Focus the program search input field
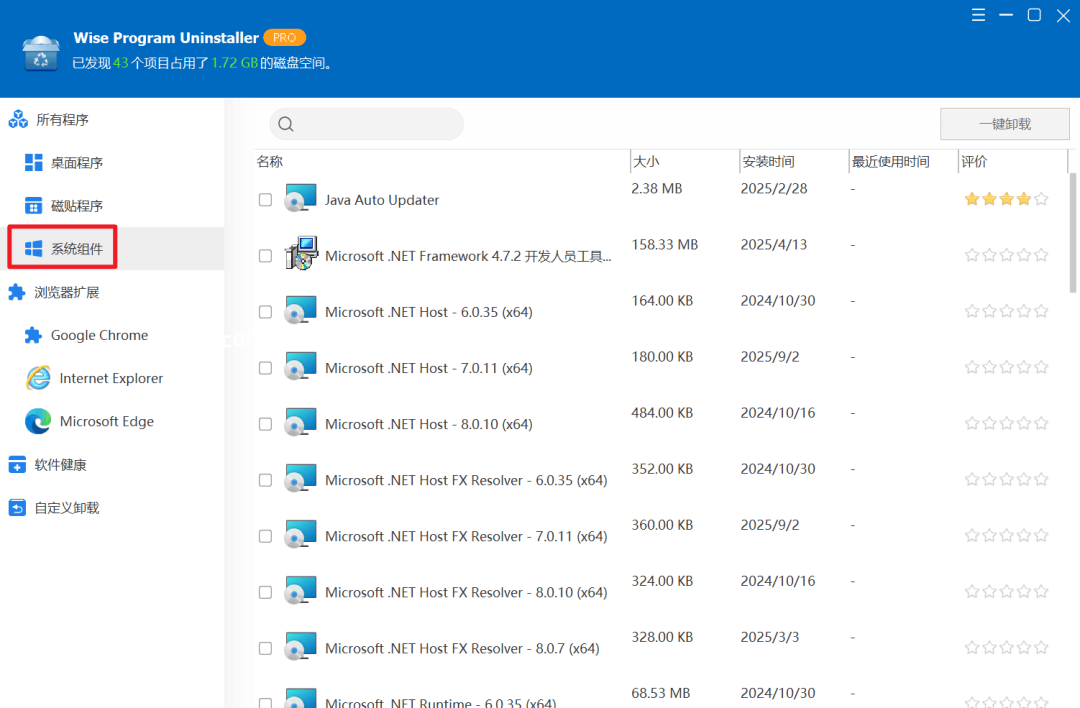1080x708 pixels. [376, 124]
